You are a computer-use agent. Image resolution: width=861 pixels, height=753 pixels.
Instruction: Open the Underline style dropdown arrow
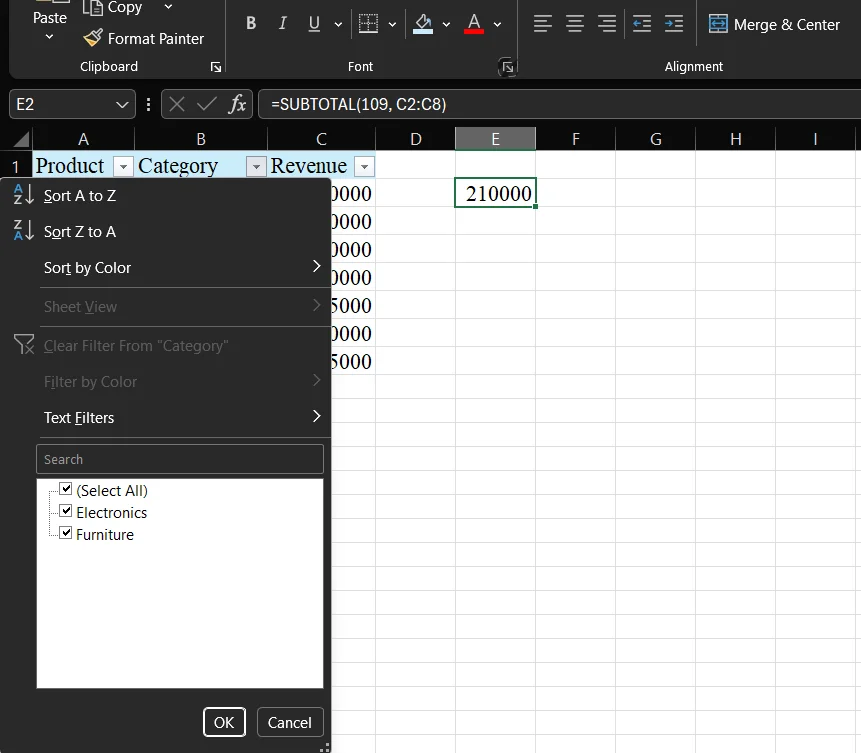[x=338, y=24]
